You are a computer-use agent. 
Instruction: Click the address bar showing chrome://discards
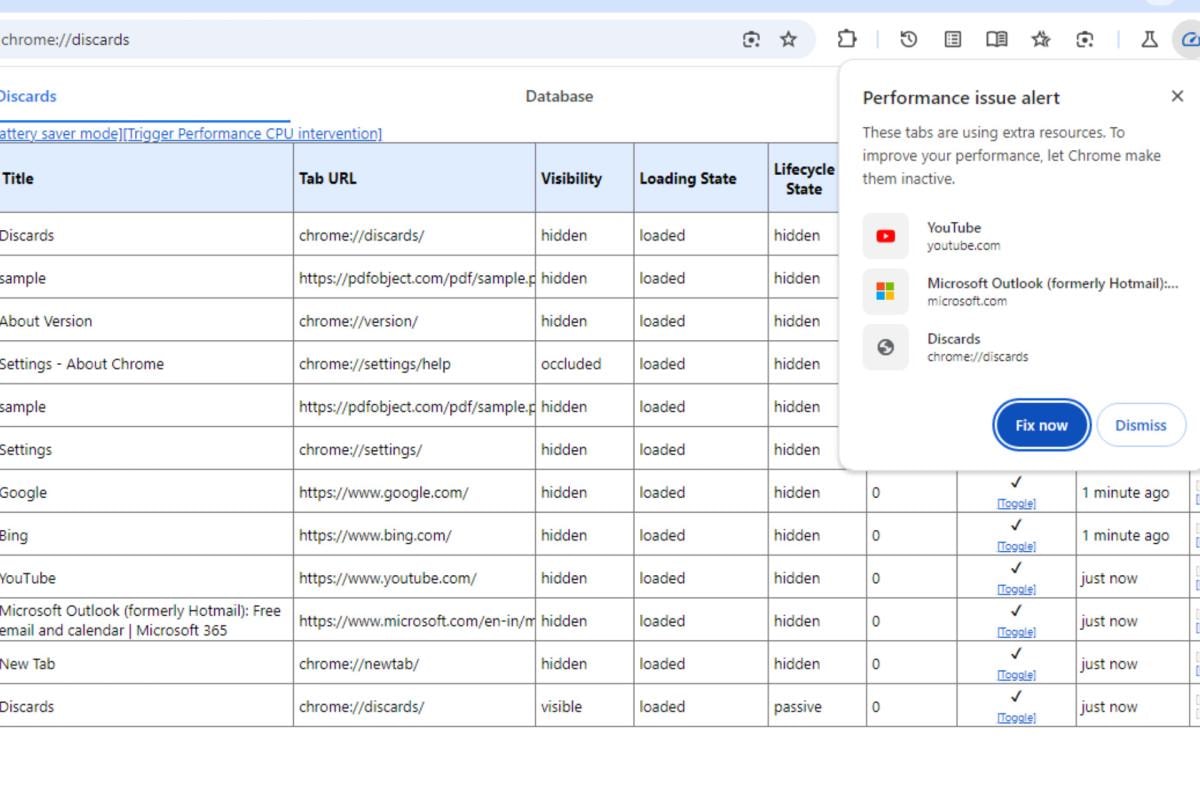pyautogui.click(x=350, y=40)
